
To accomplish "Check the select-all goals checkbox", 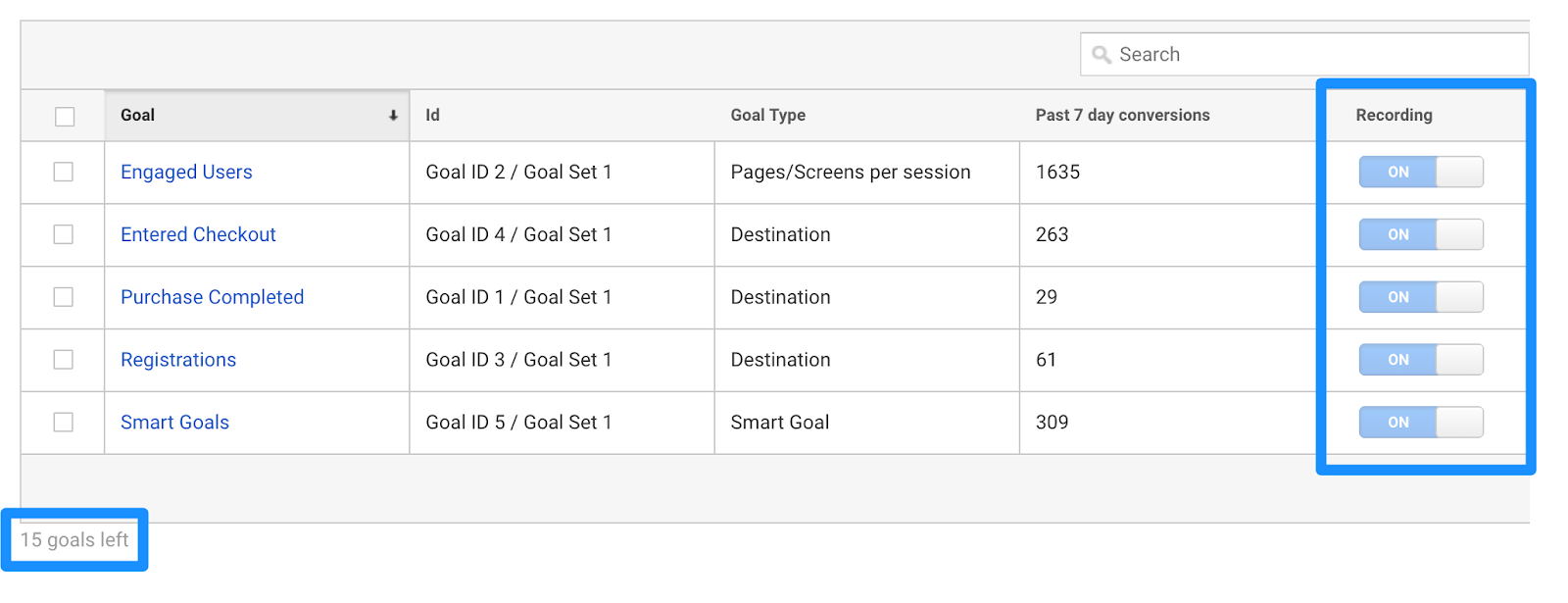I will point(65,117).
